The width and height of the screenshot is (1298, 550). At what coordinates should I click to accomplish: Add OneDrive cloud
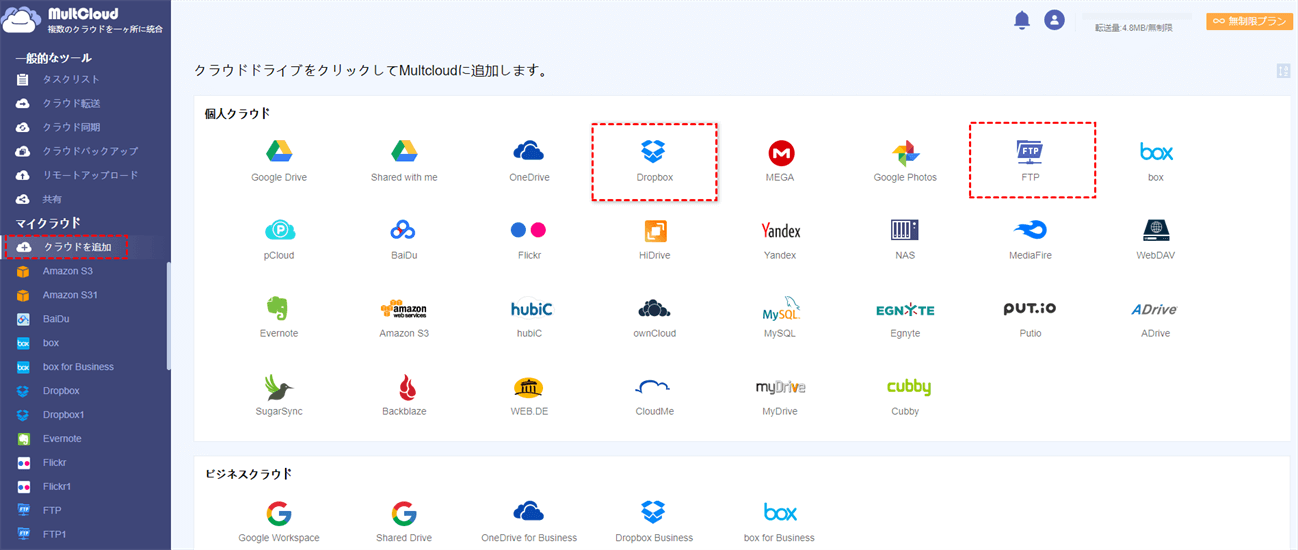click(529, 161)
